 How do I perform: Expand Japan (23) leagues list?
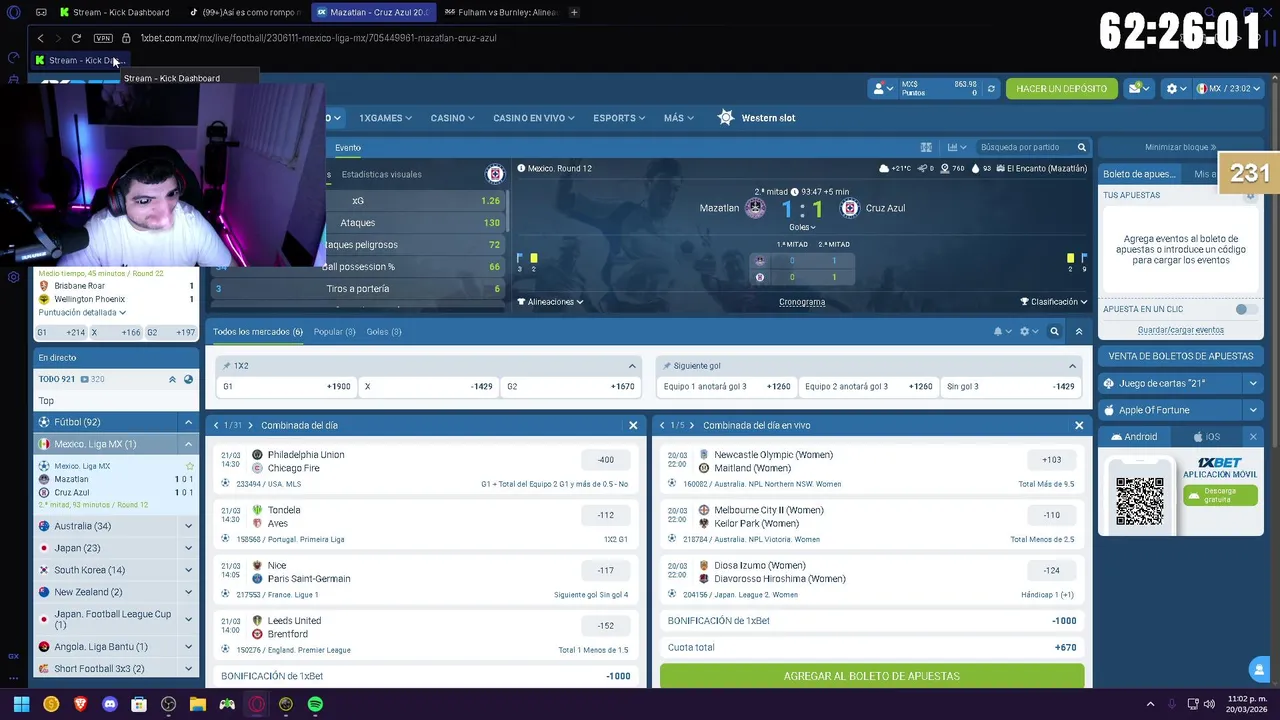coord(188,548)
